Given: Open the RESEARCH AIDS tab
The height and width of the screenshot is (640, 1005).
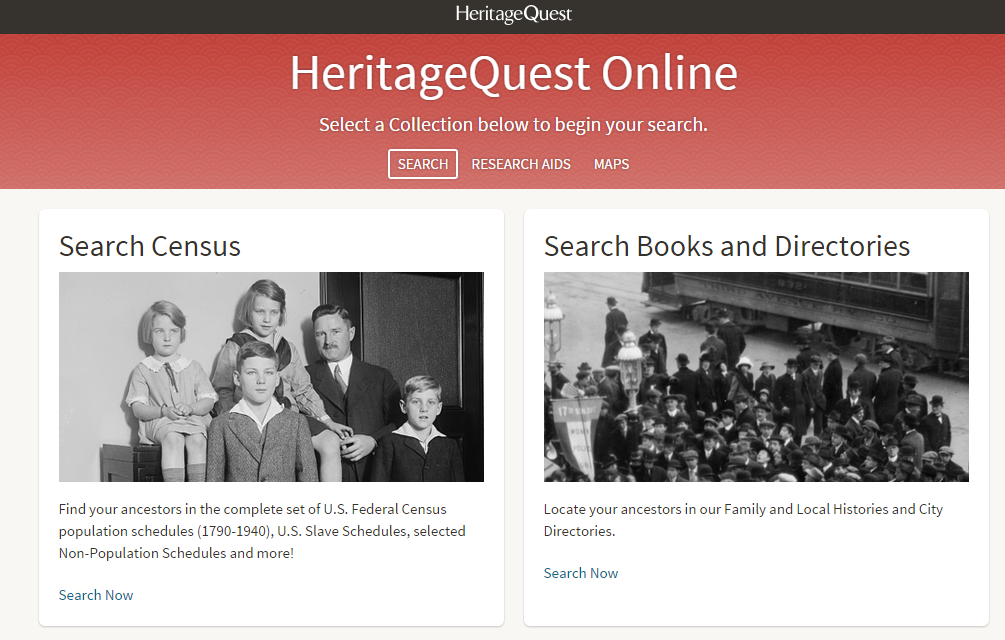Looking at the screenshot, I should [x=520, y=164].
